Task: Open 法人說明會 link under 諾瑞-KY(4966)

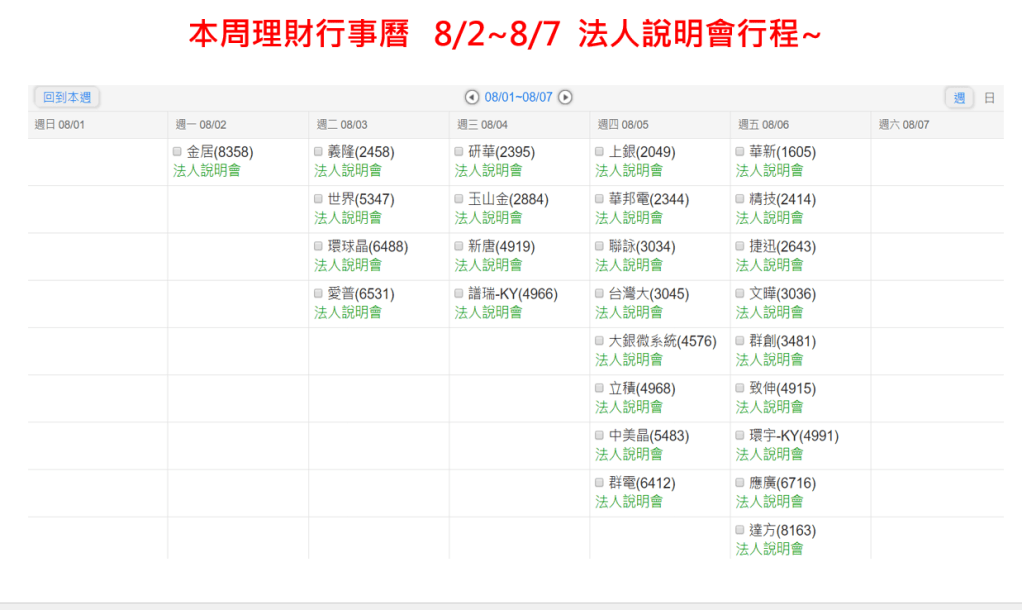Action: click(x=488, y=312)
